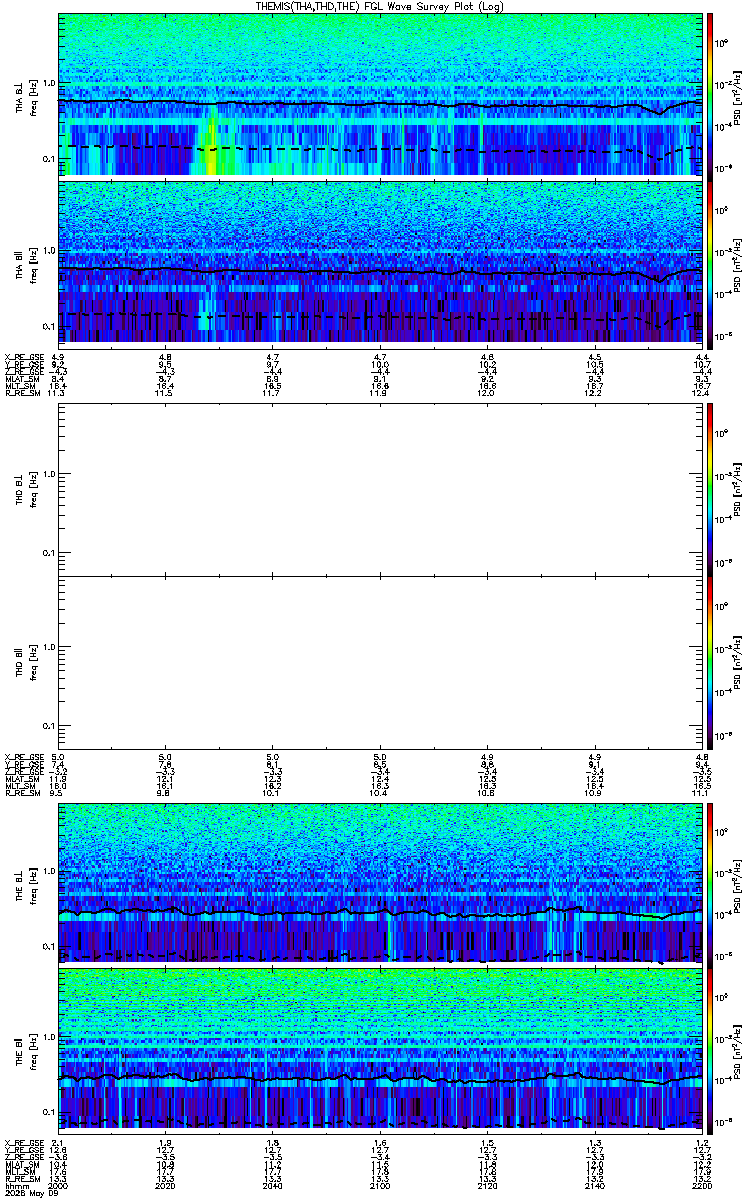Click 'R_RE_SM' label under the THA panels
Viewport: 750px width, 1200px height.
point(22,394)
